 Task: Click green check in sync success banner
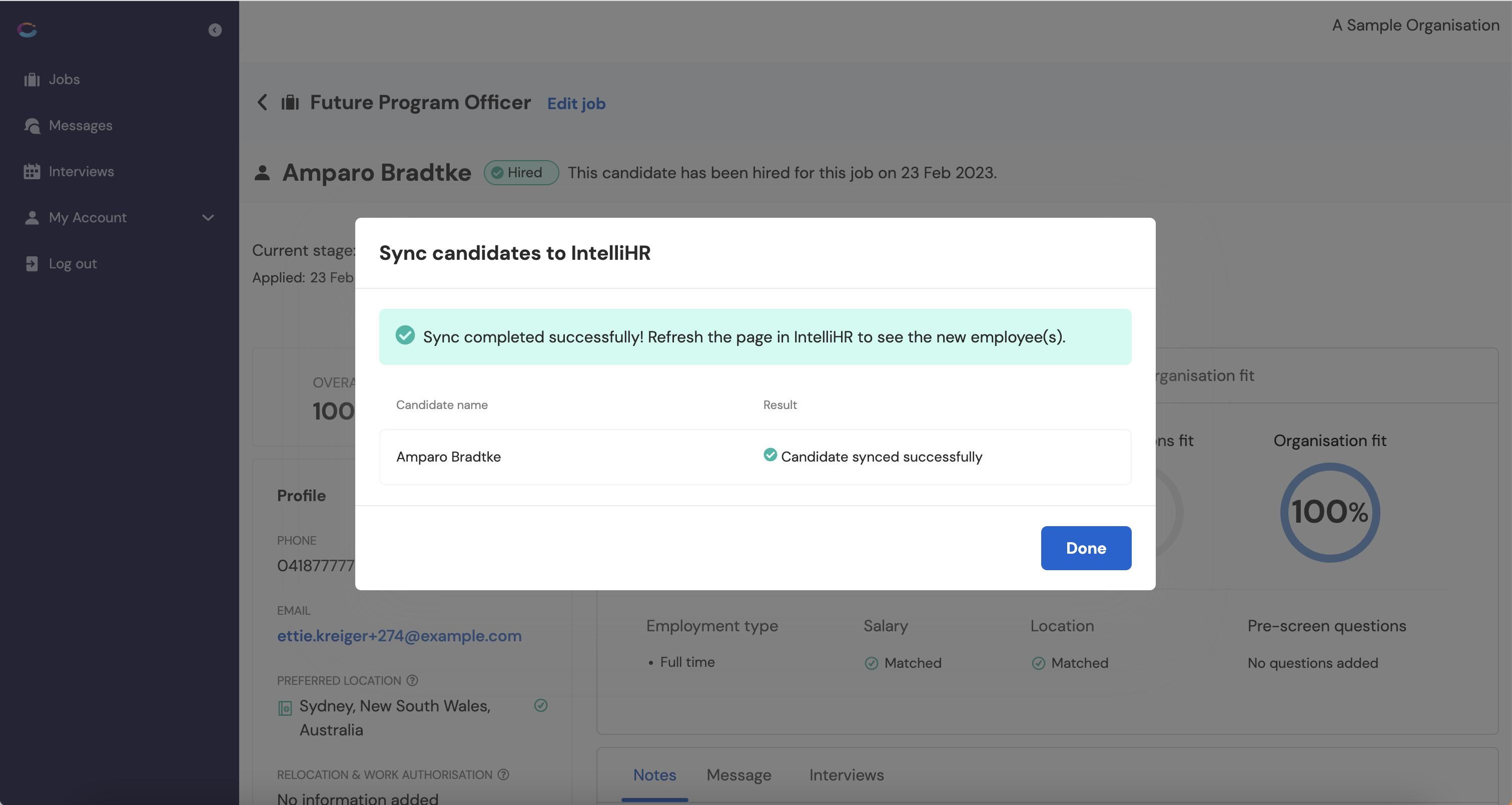click(405, 335)
